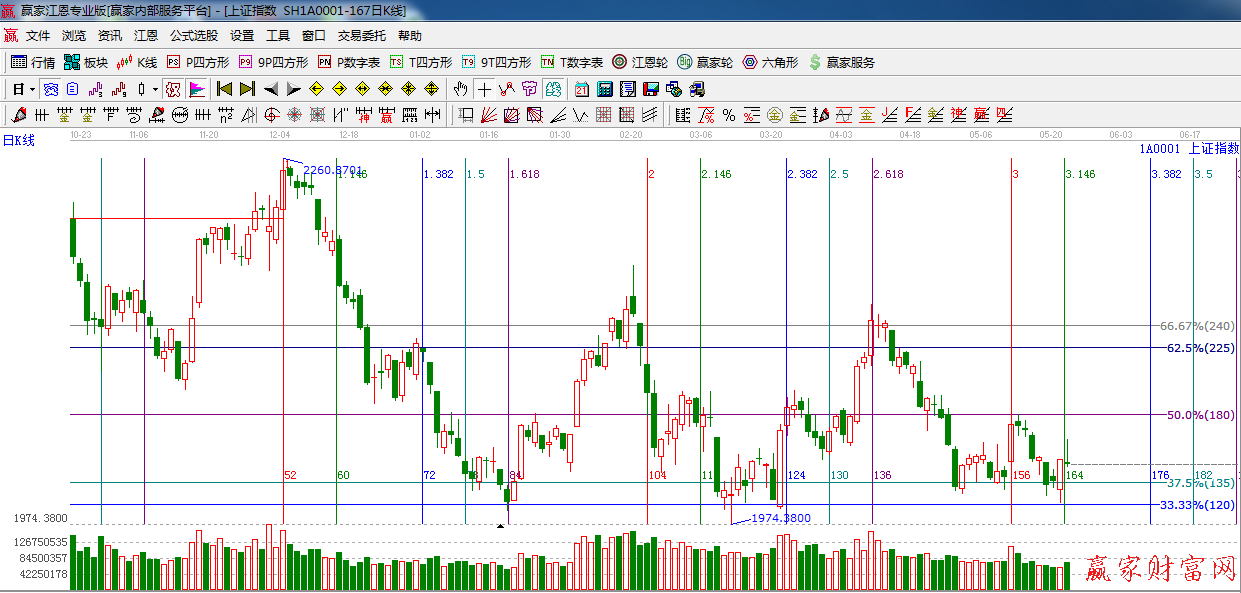Toggle the pressed colored flag chart button
This screenshot has height=593, width=1241.
196,89
